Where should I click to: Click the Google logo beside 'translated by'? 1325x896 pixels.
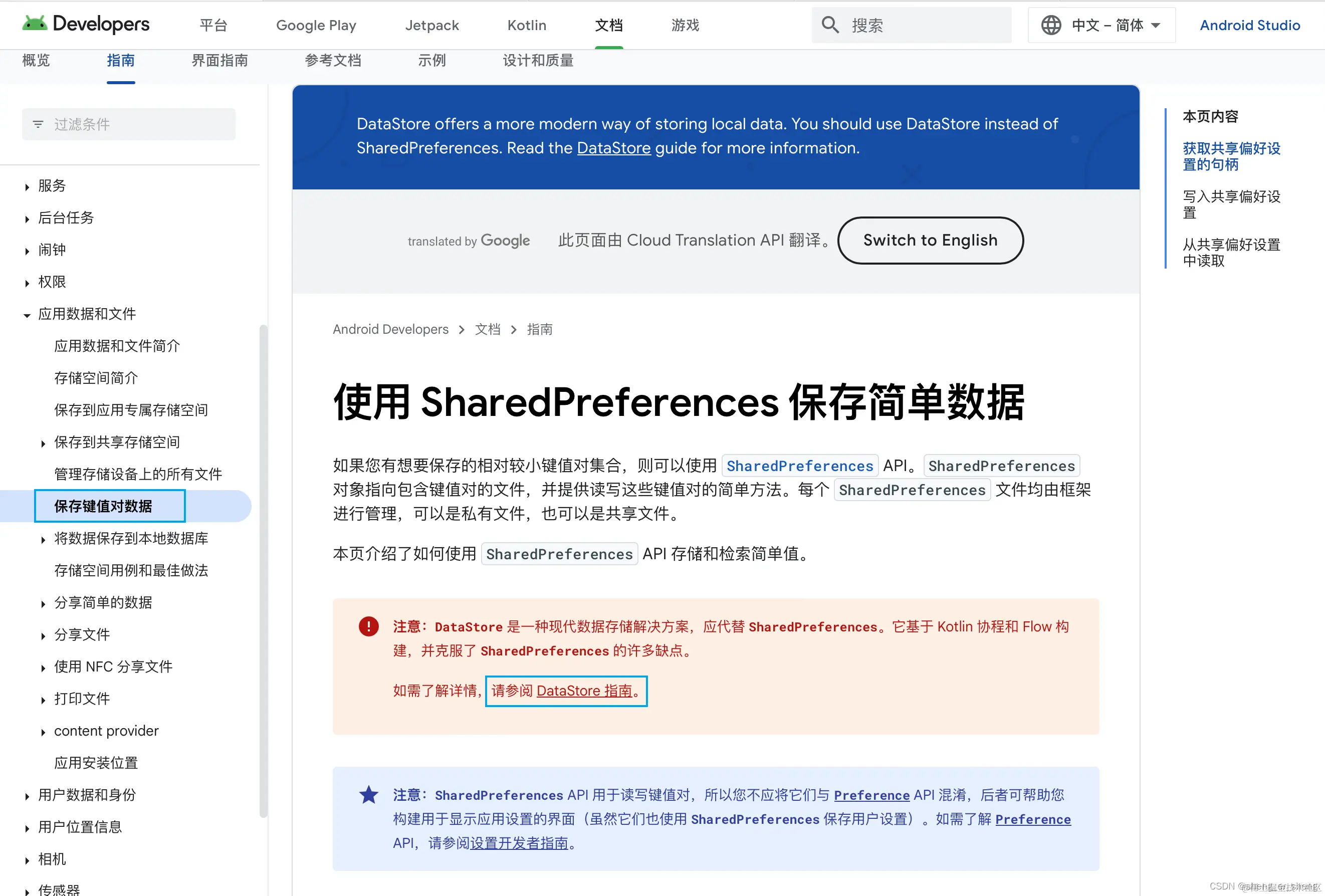click(x=505, y=241)
